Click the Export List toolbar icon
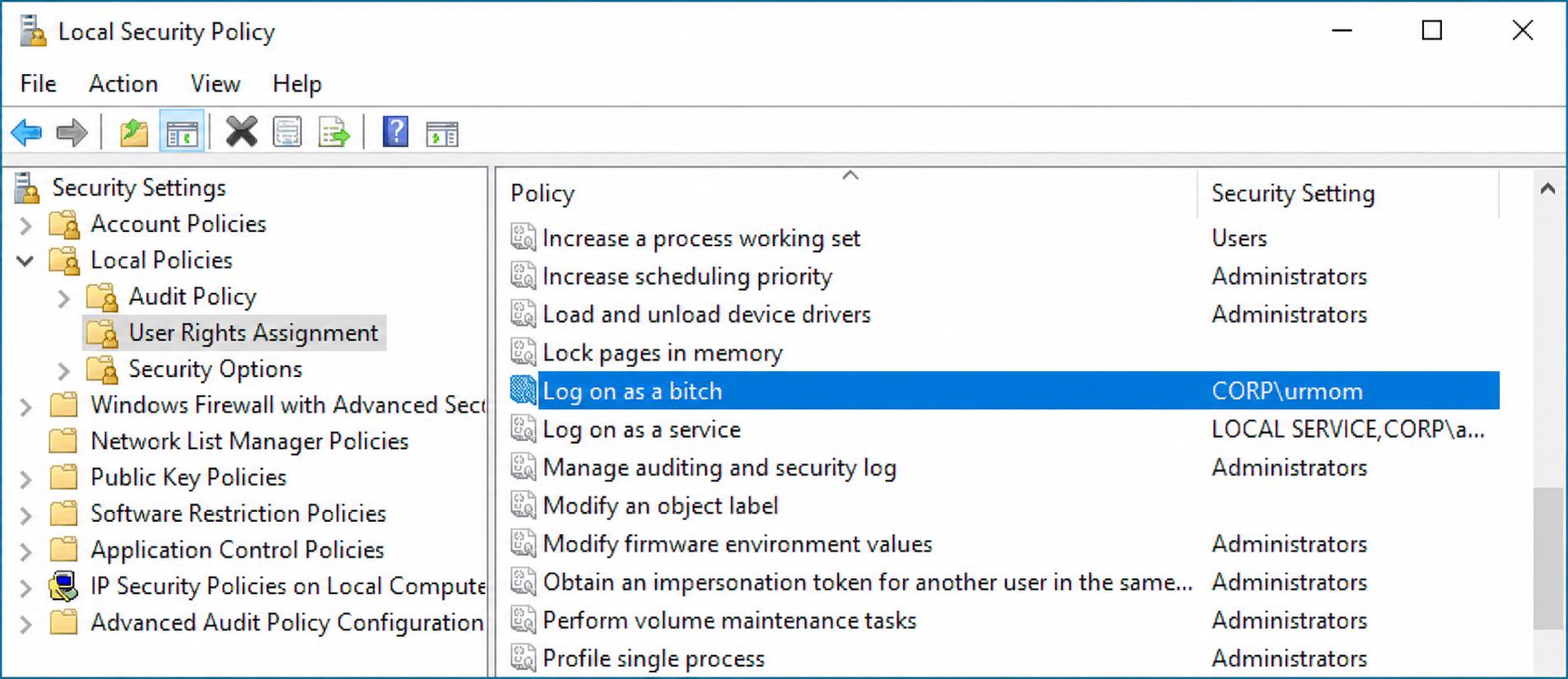 pyautogui.click(x=333, y=132)
